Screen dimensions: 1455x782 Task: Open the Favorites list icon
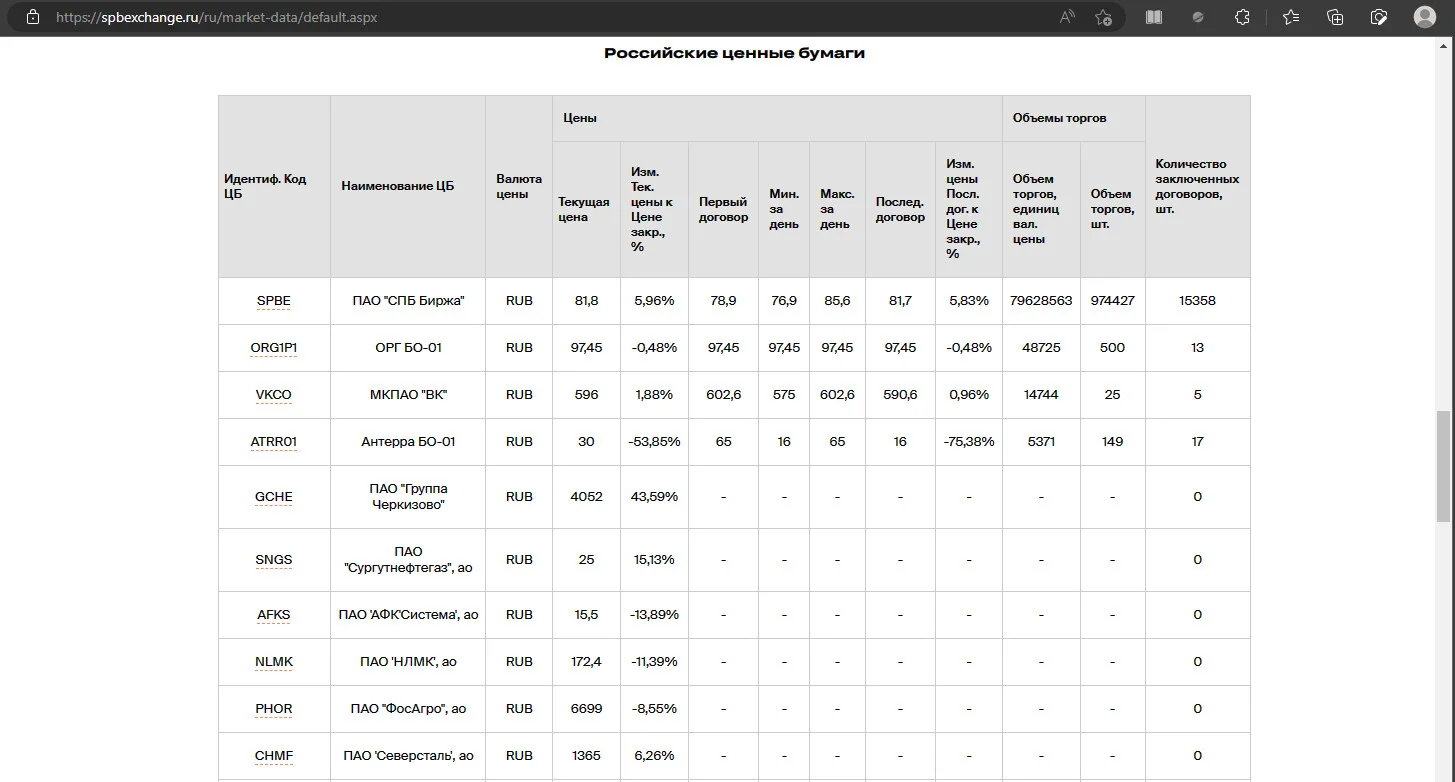click(x=1291, y=17)
